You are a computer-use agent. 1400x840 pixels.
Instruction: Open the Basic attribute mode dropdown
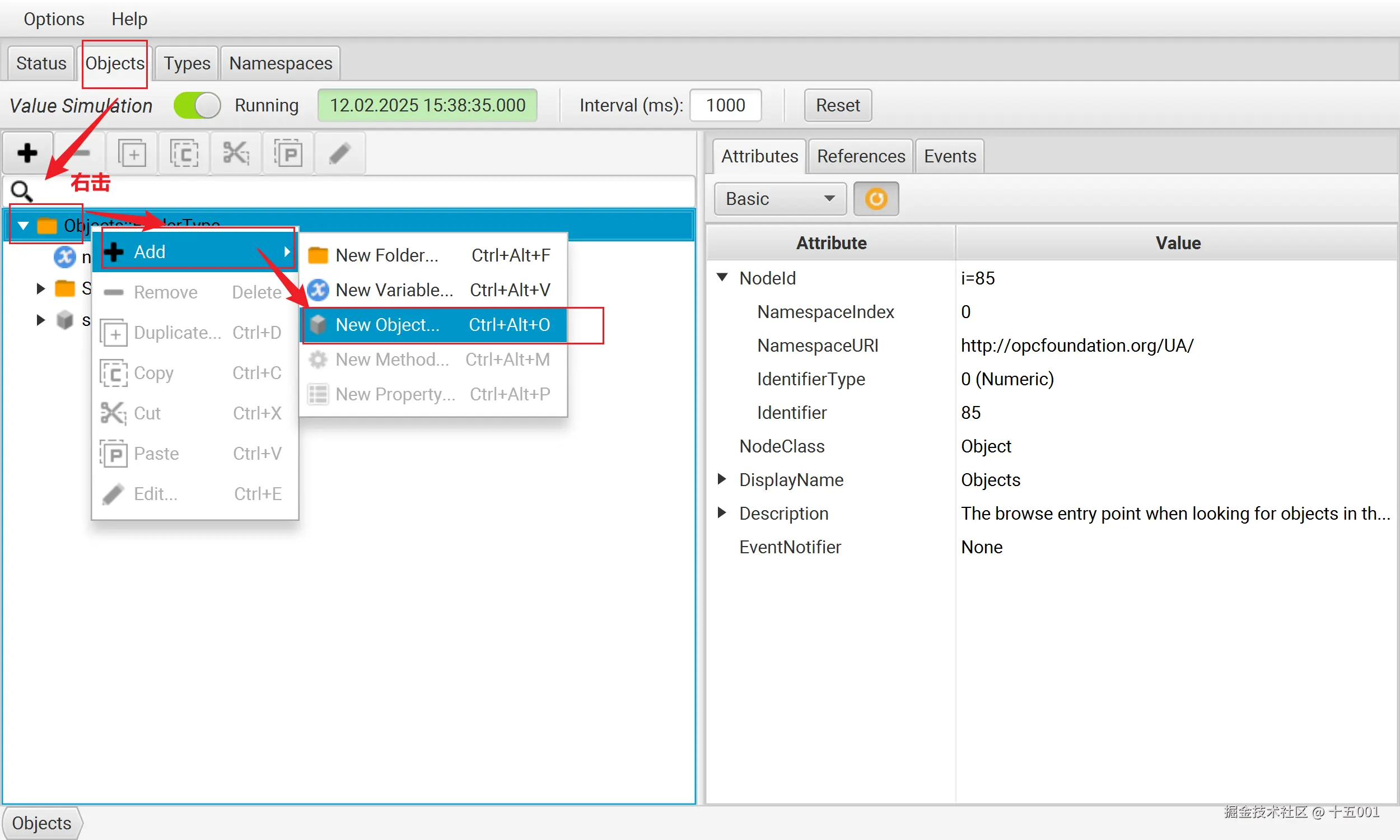(780, 199)
